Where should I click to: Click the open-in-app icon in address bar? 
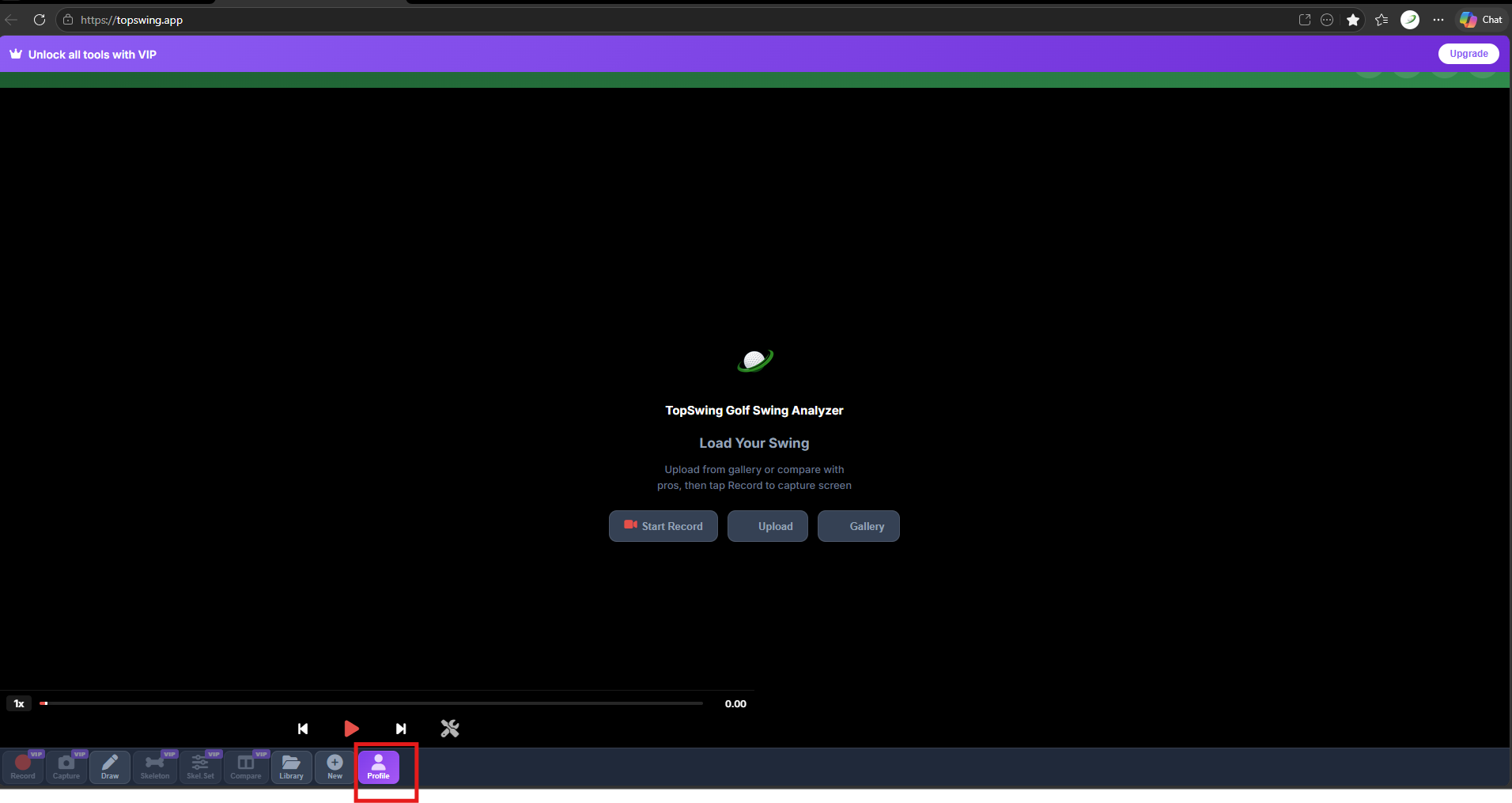tap(1305, 20)
